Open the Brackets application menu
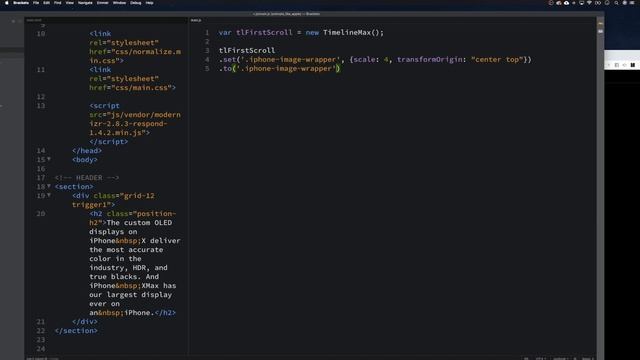The width and height of the screenshot is (640, 360). click(x=21, y=3)
